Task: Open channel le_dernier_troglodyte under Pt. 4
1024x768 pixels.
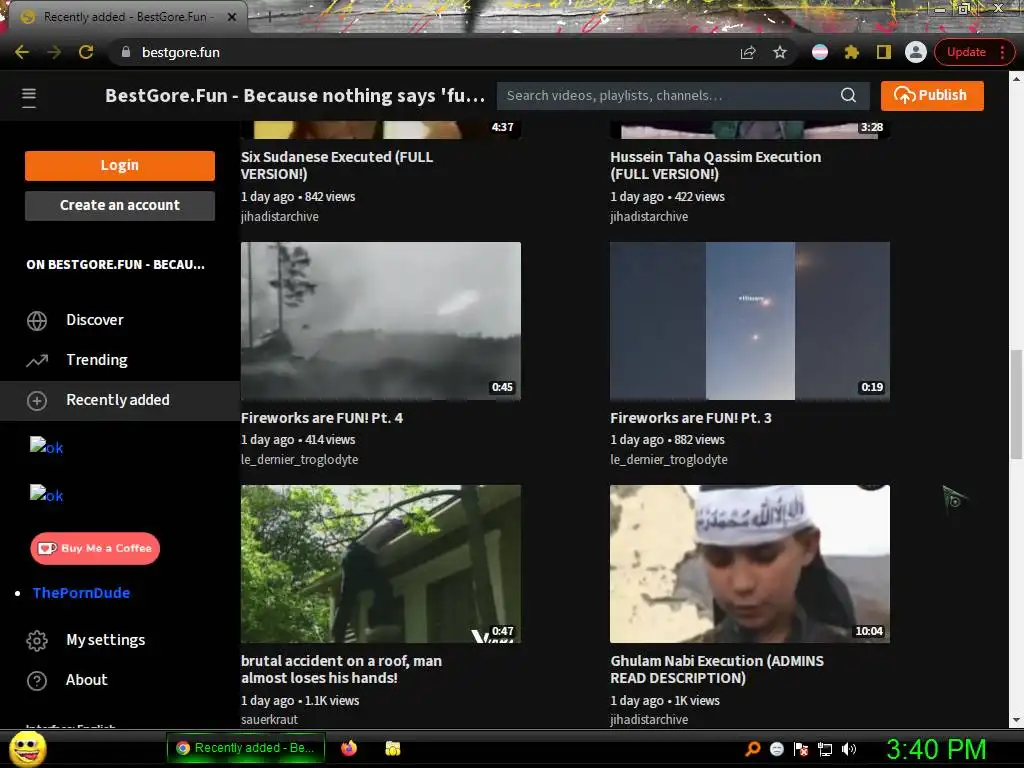Action: coord(299,459)
